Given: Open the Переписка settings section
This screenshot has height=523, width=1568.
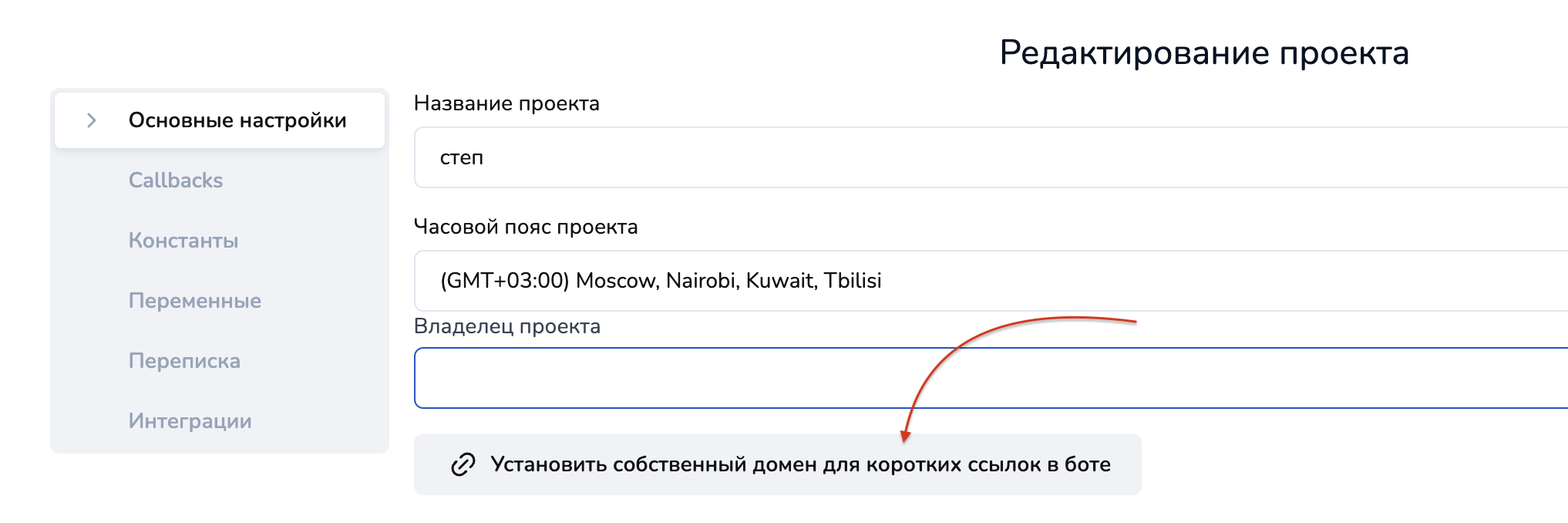Looking at the screenshot, I should (184, 361).
